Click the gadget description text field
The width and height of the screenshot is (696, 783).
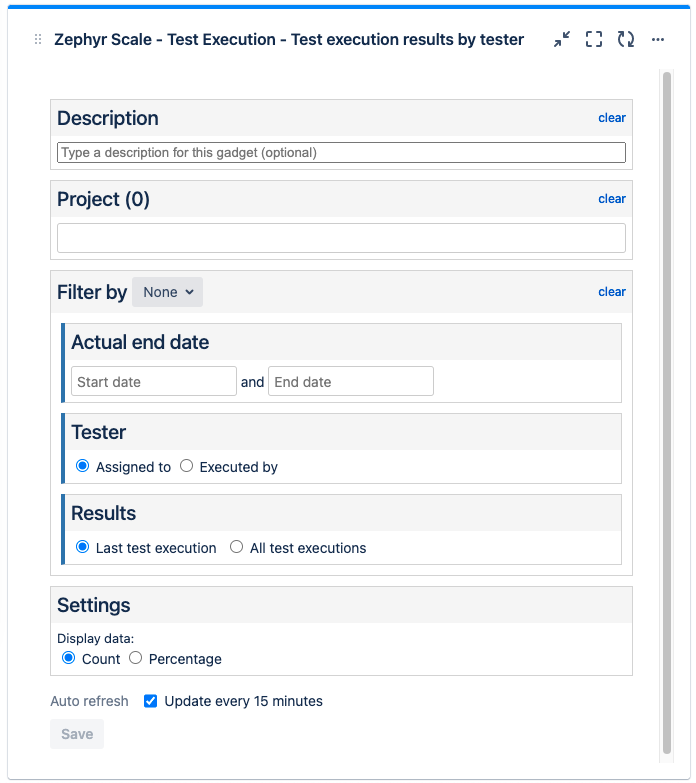(341, 153)
